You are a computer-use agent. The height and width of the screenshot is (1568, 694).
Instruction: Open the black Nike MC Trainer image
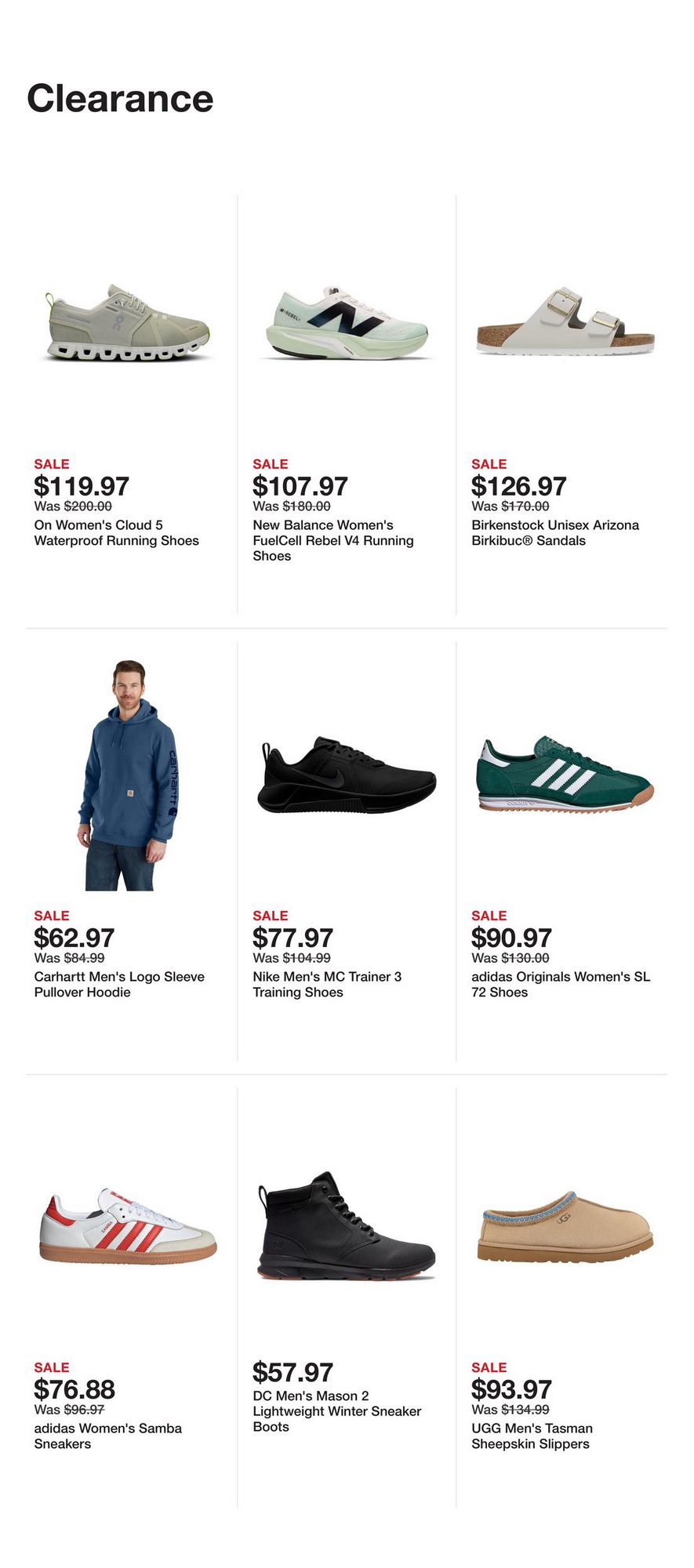point(346,775)
